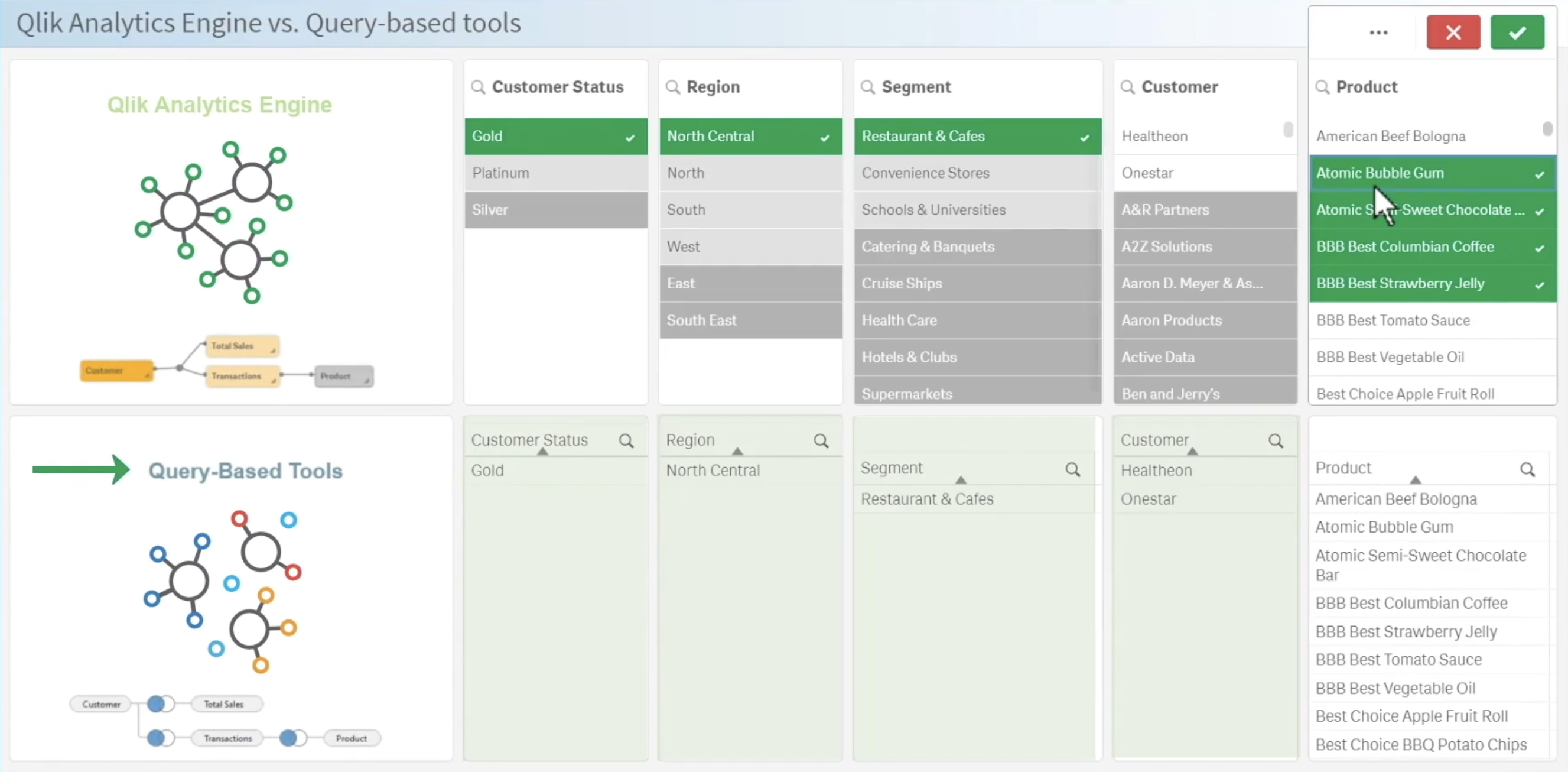Click the American Beef Bologna product item

(x=1391, y=135)
